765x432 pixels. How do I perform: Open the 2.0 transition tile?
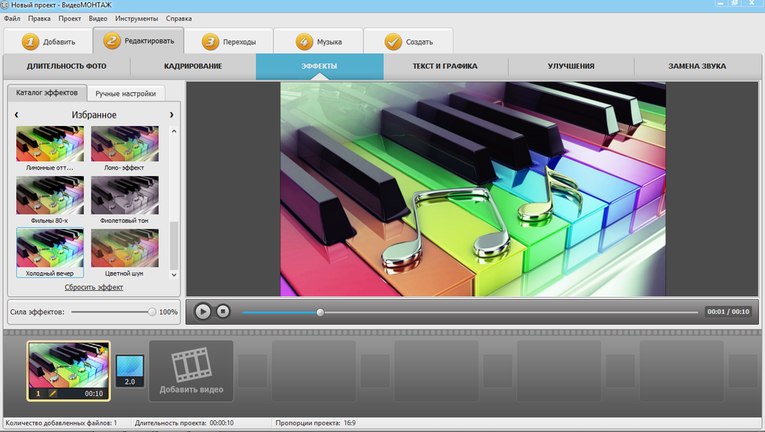coord(130,371)
